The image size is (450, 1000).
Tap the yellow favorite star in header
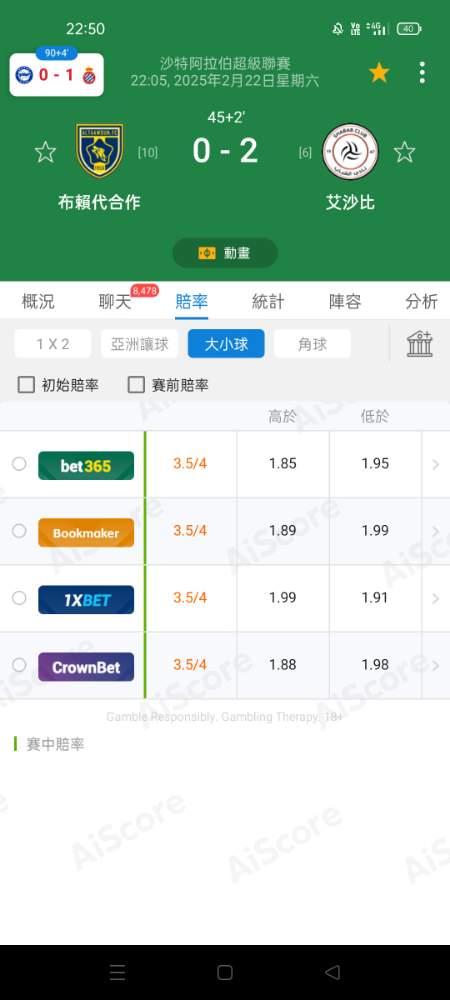[379, 73]
